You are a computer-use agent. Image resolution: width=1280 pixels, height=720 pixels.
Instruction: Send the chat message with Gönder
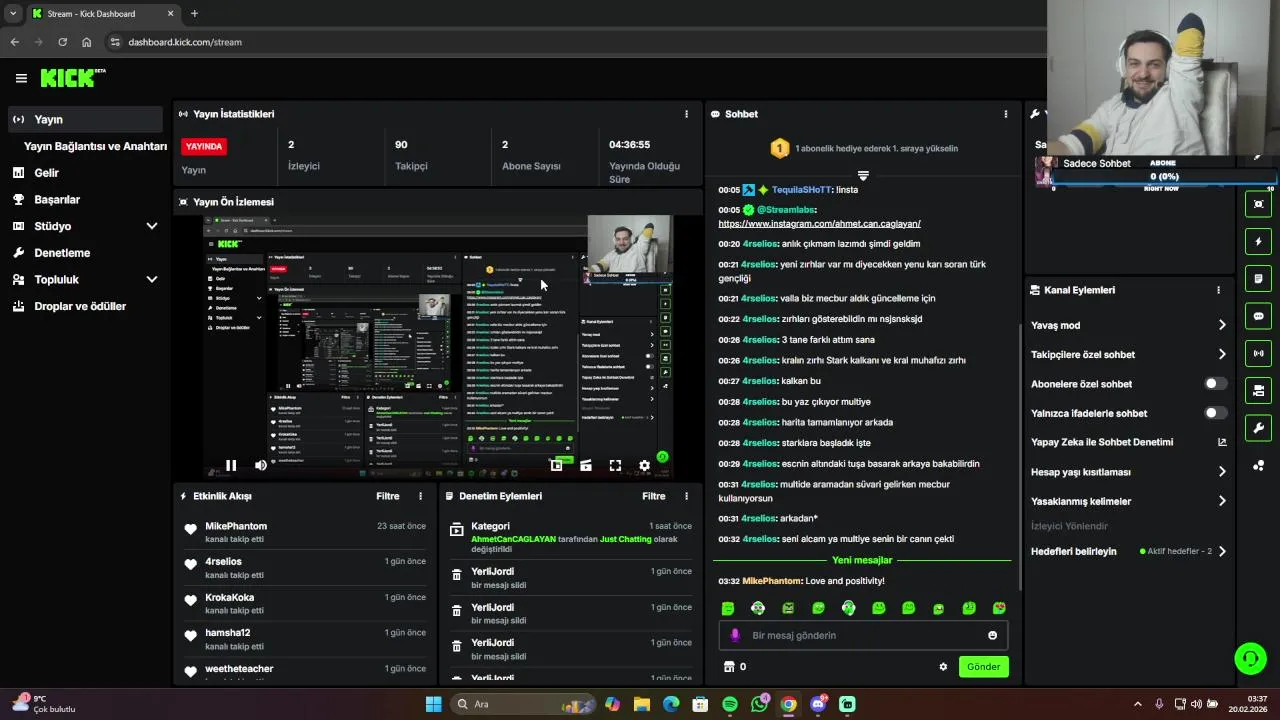click(983, 667)
